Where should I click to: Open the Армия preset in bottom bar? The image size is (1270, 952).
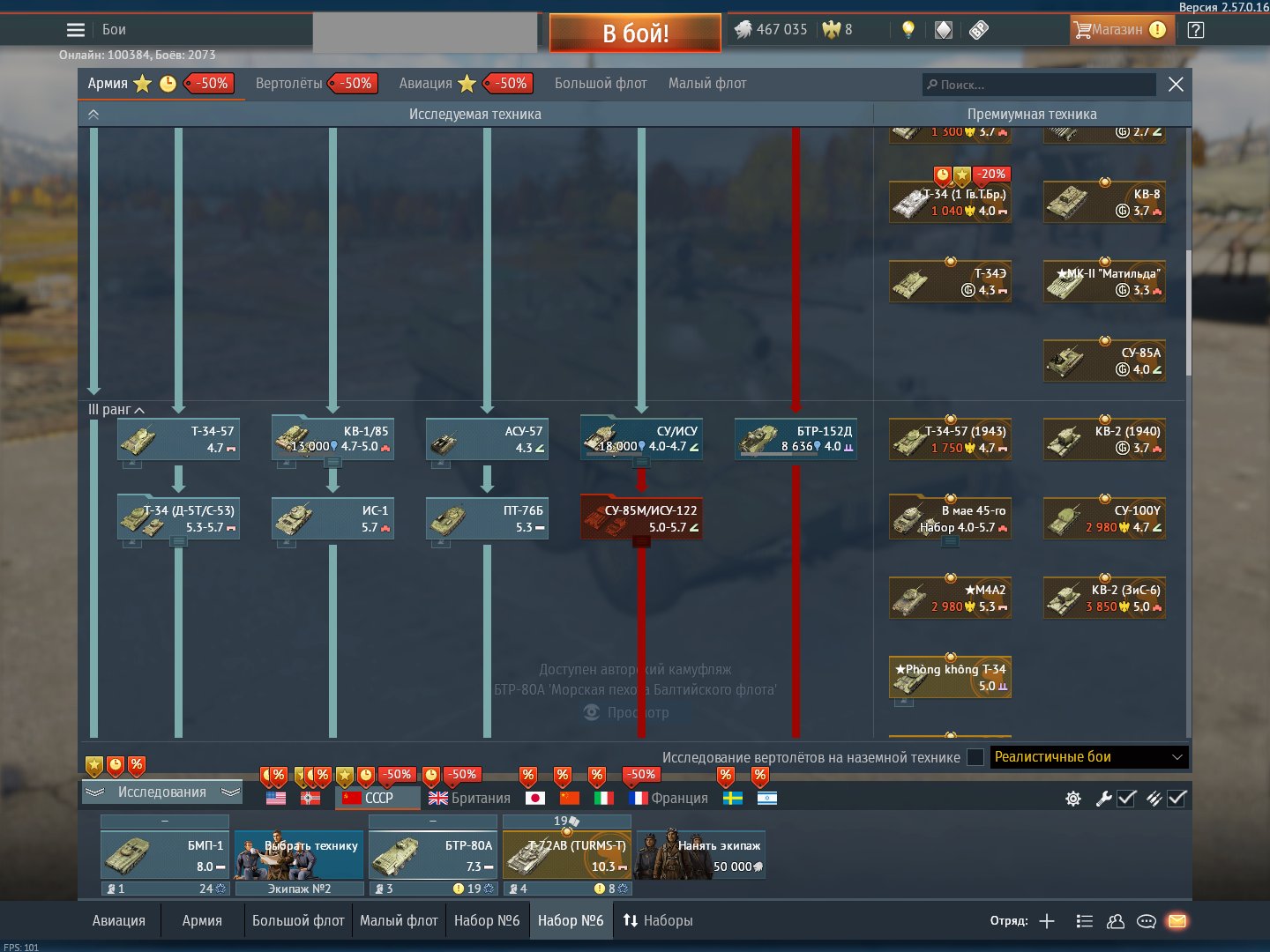point(202,921)
